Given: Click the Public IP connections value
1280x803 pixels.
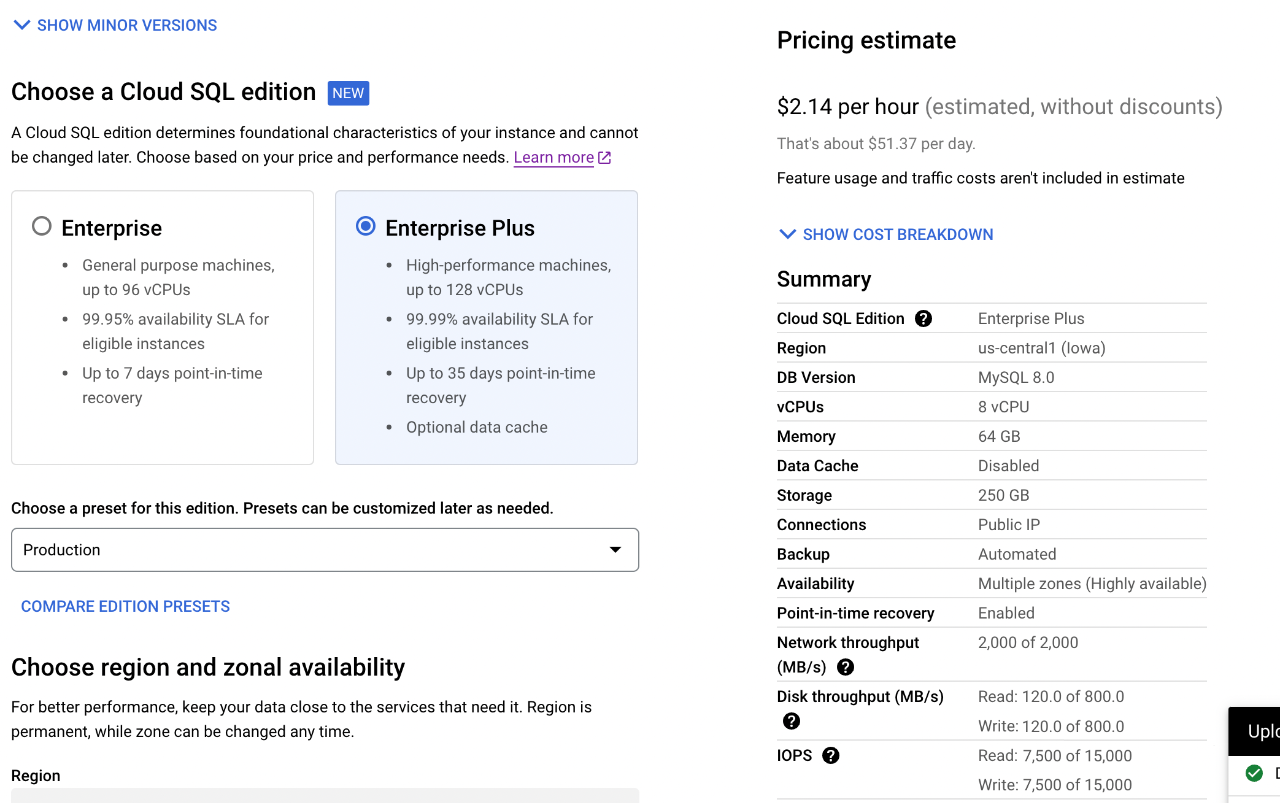Looking at the screenshot, I should (x=1008, y=524).
